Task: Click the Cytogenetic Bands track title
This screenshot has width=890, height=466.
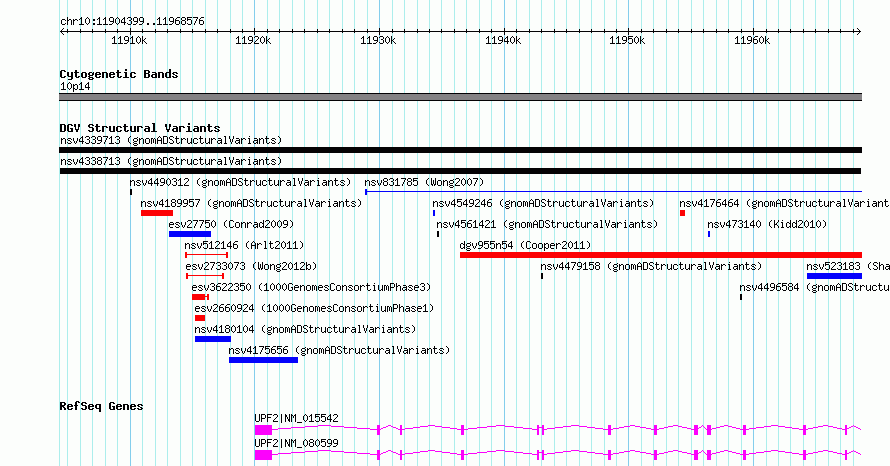Action: [x=119, y=74]
